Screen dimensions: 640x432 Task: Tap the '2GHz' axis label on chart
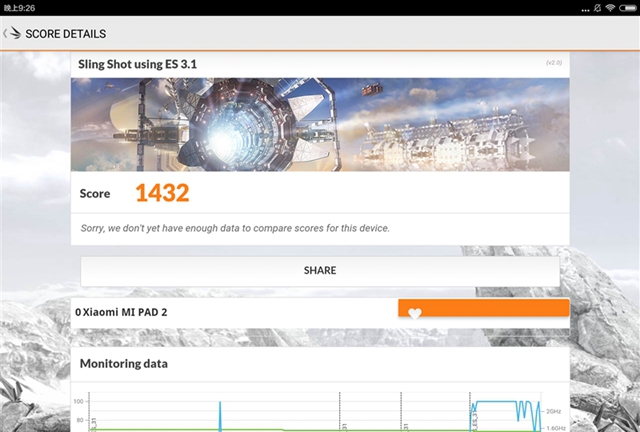pyautogui.click(x=554, y=411)
